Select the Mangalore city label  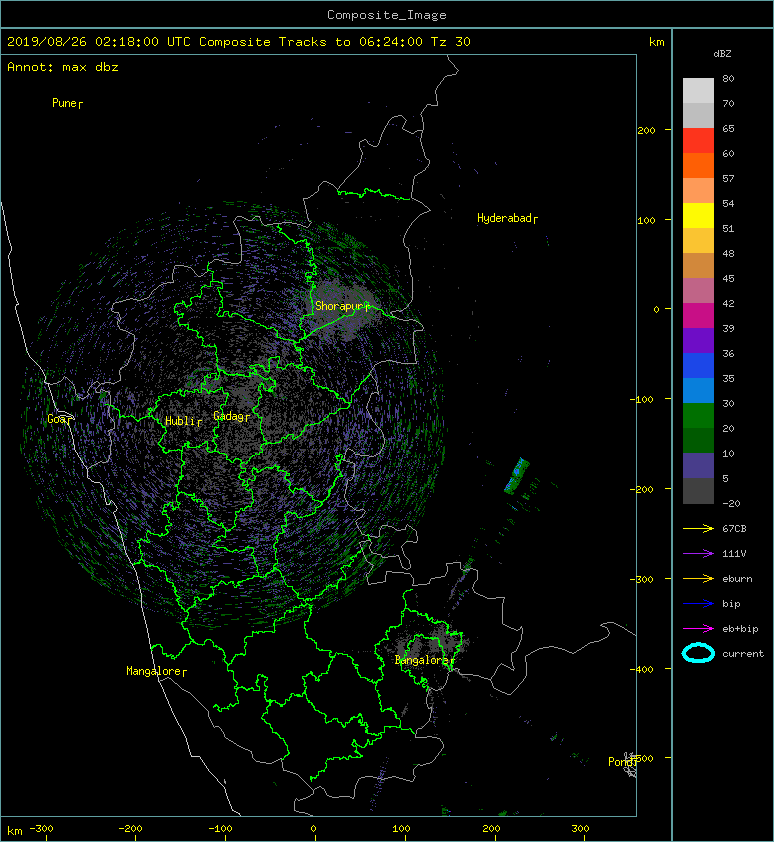[x=154, y=671]
